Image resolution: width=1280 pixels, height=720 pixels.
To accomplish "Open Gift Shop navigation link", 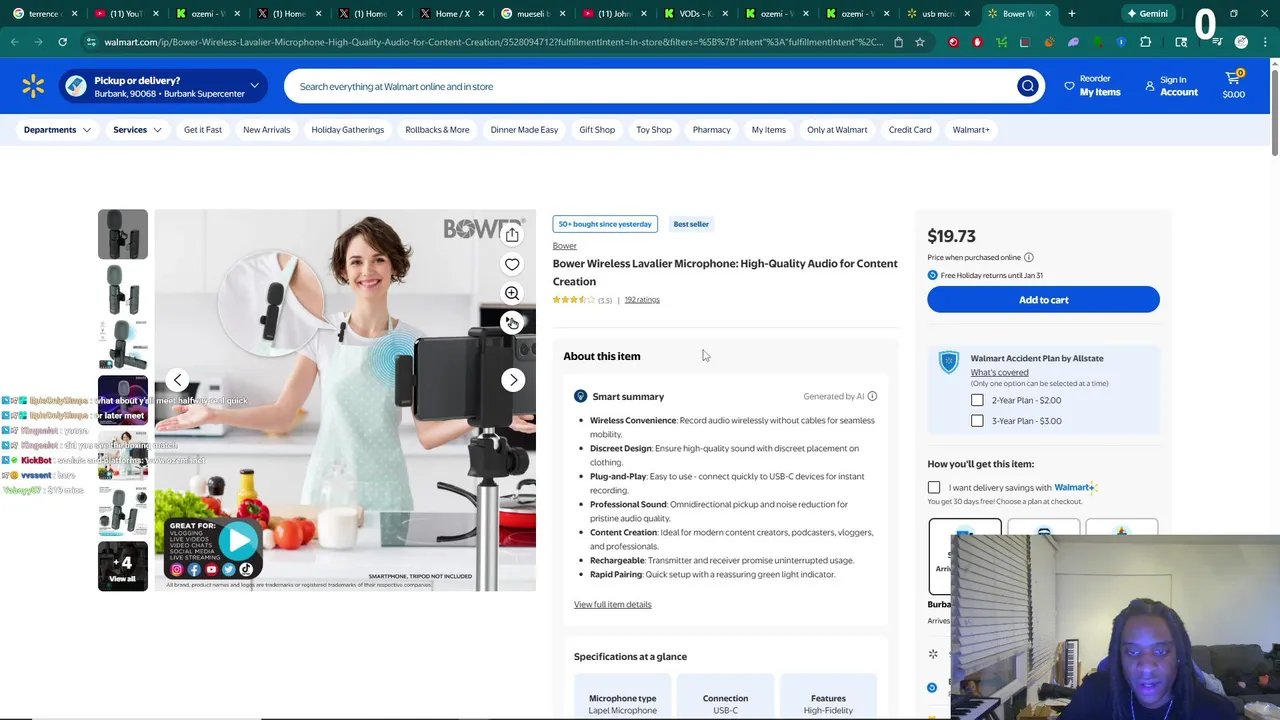I will (597, 130).
